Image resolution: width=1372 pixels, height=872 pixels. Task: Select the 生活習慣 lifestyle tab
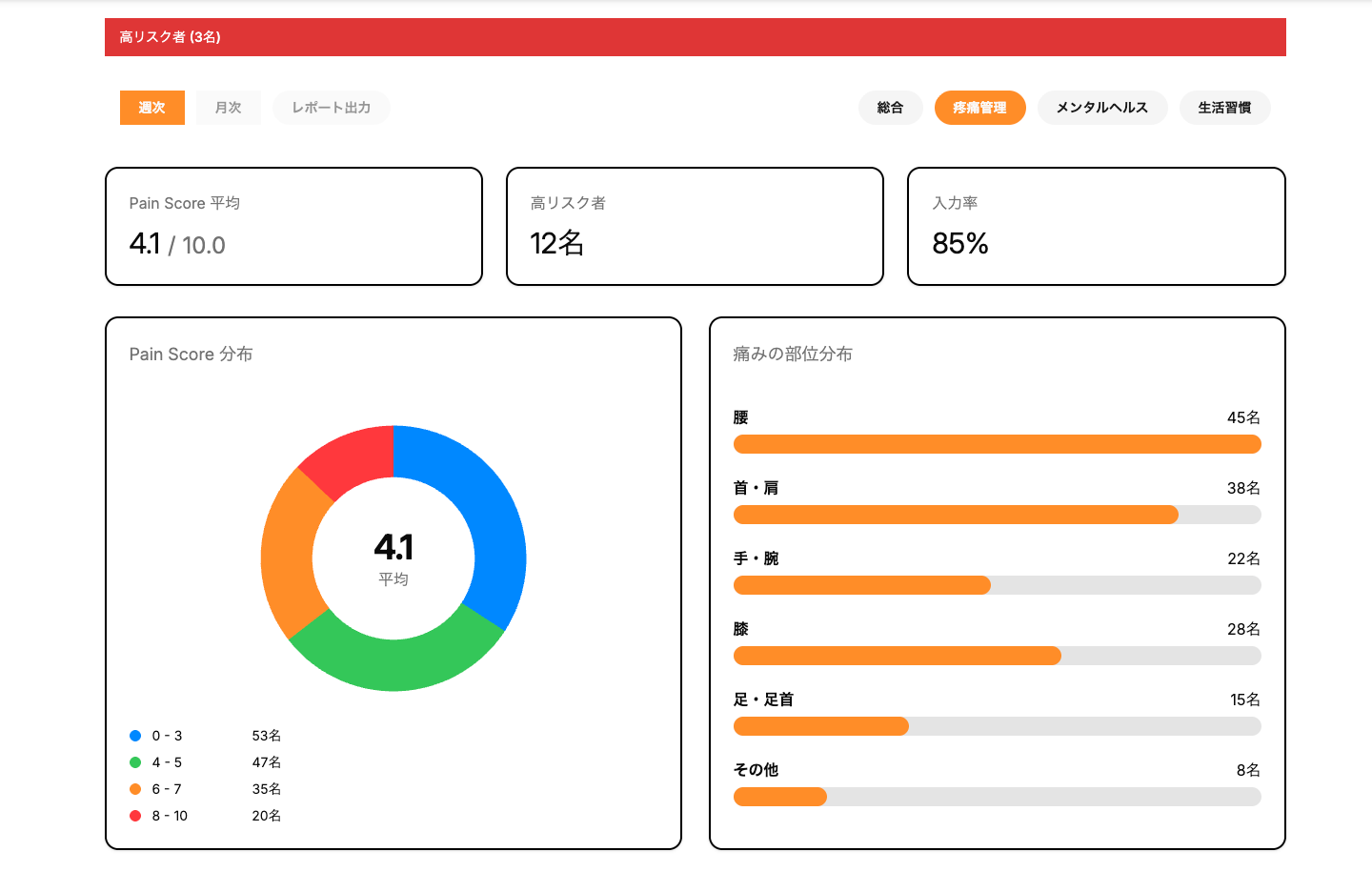tap(1224, 108)
